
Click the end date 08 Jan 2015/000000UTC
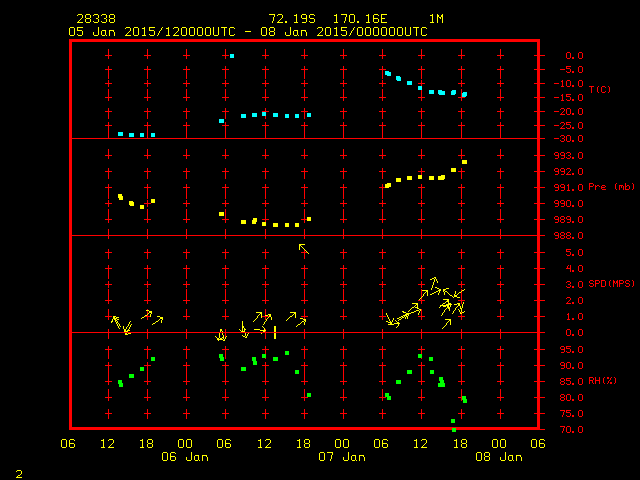tap(344, 32)
